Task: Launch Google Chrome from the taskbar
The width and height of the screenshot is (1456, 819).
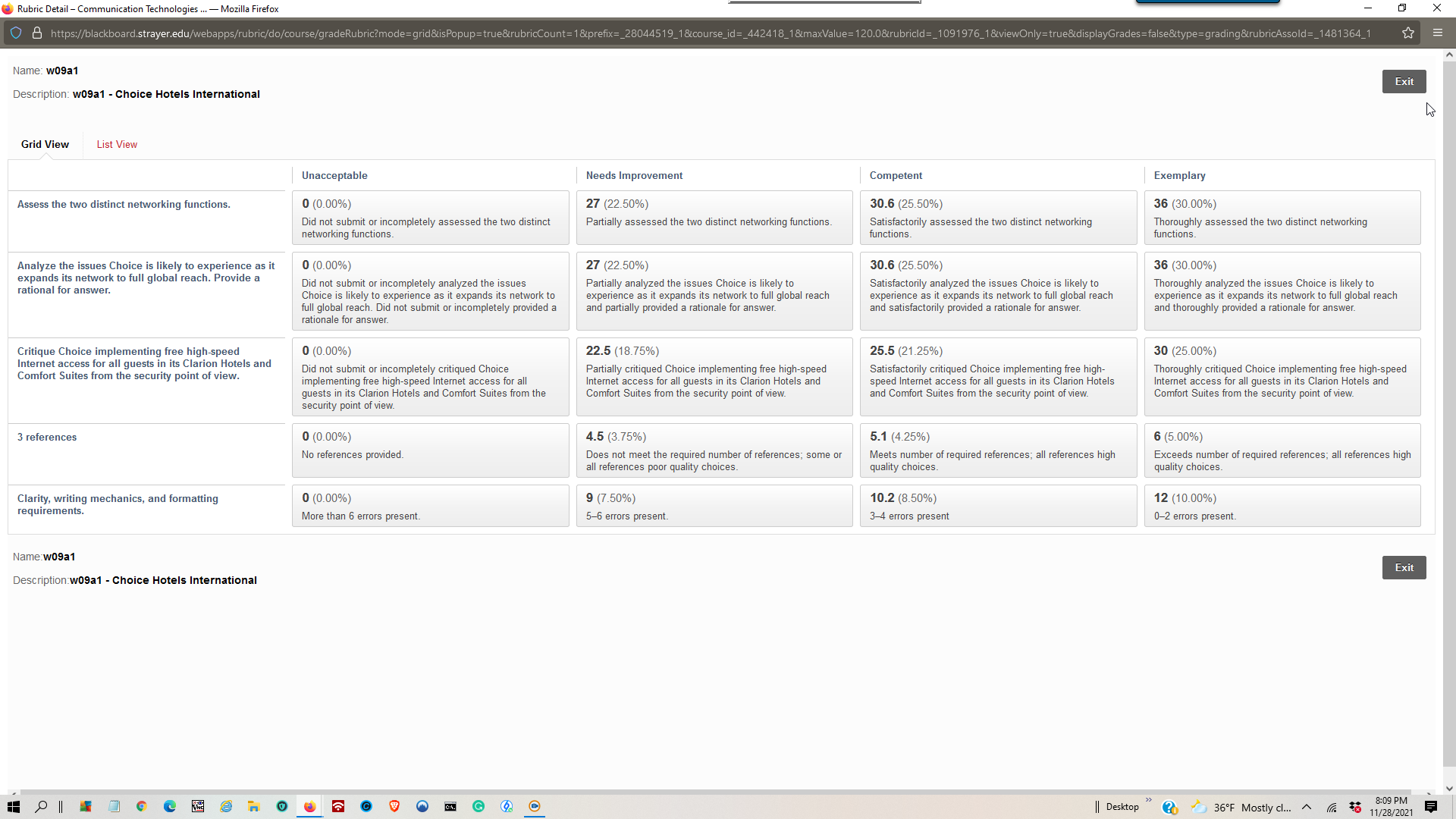Action: pyautogui.click(x=141, y=807)
